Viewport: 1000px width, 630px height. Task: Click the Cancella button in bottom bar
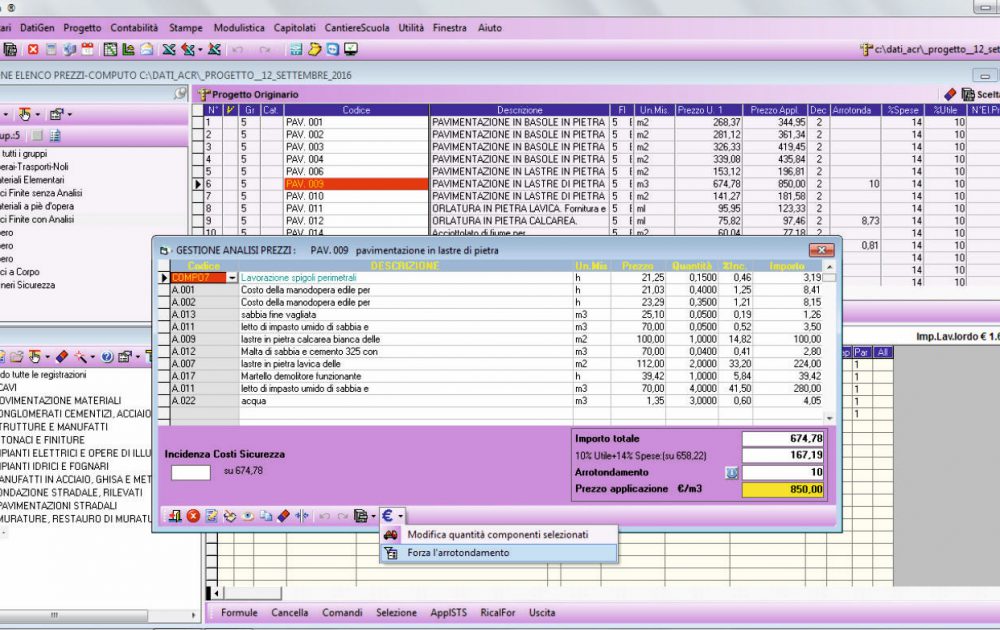290,613
